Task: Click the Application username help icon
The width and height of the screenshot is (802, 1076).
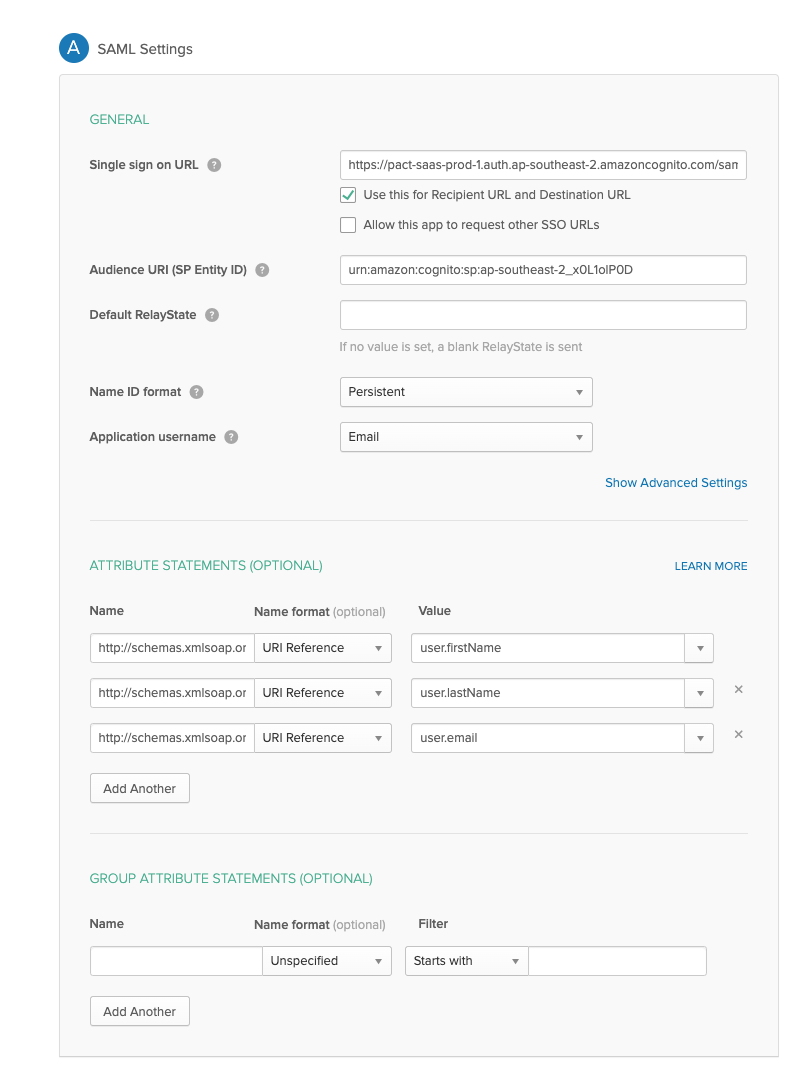Action: coord(231,437)
